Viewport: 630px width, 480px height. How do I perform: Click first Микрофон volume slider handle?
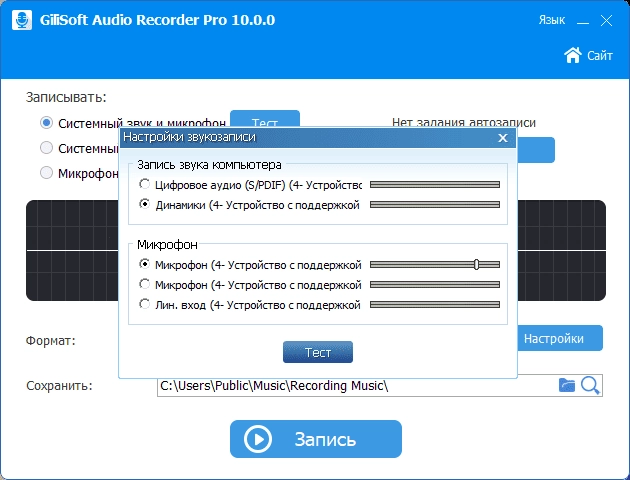(476, 264)
